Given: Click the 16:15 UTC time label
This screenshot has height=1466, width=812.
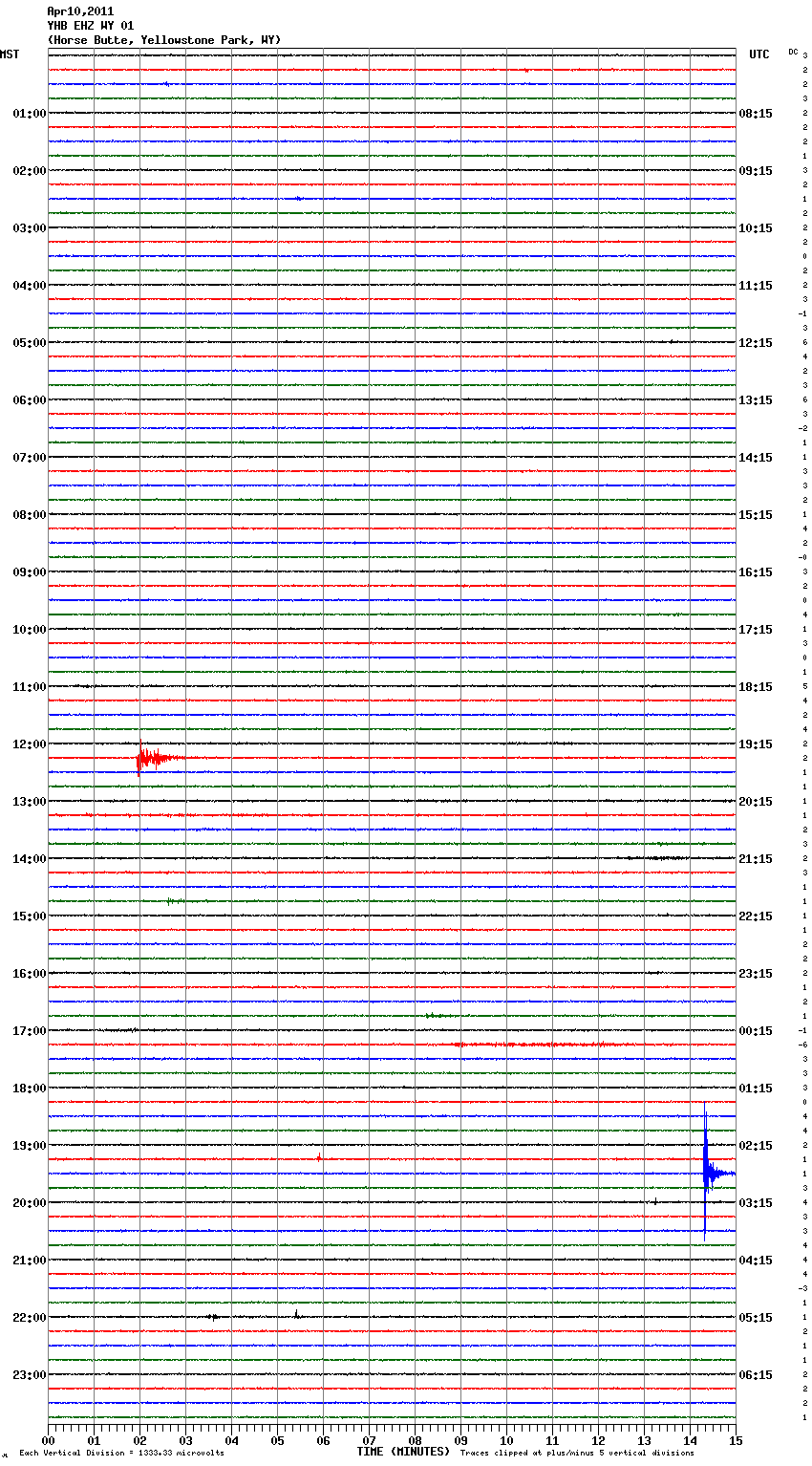Looking at the screenshot, I should click(756, 572).
